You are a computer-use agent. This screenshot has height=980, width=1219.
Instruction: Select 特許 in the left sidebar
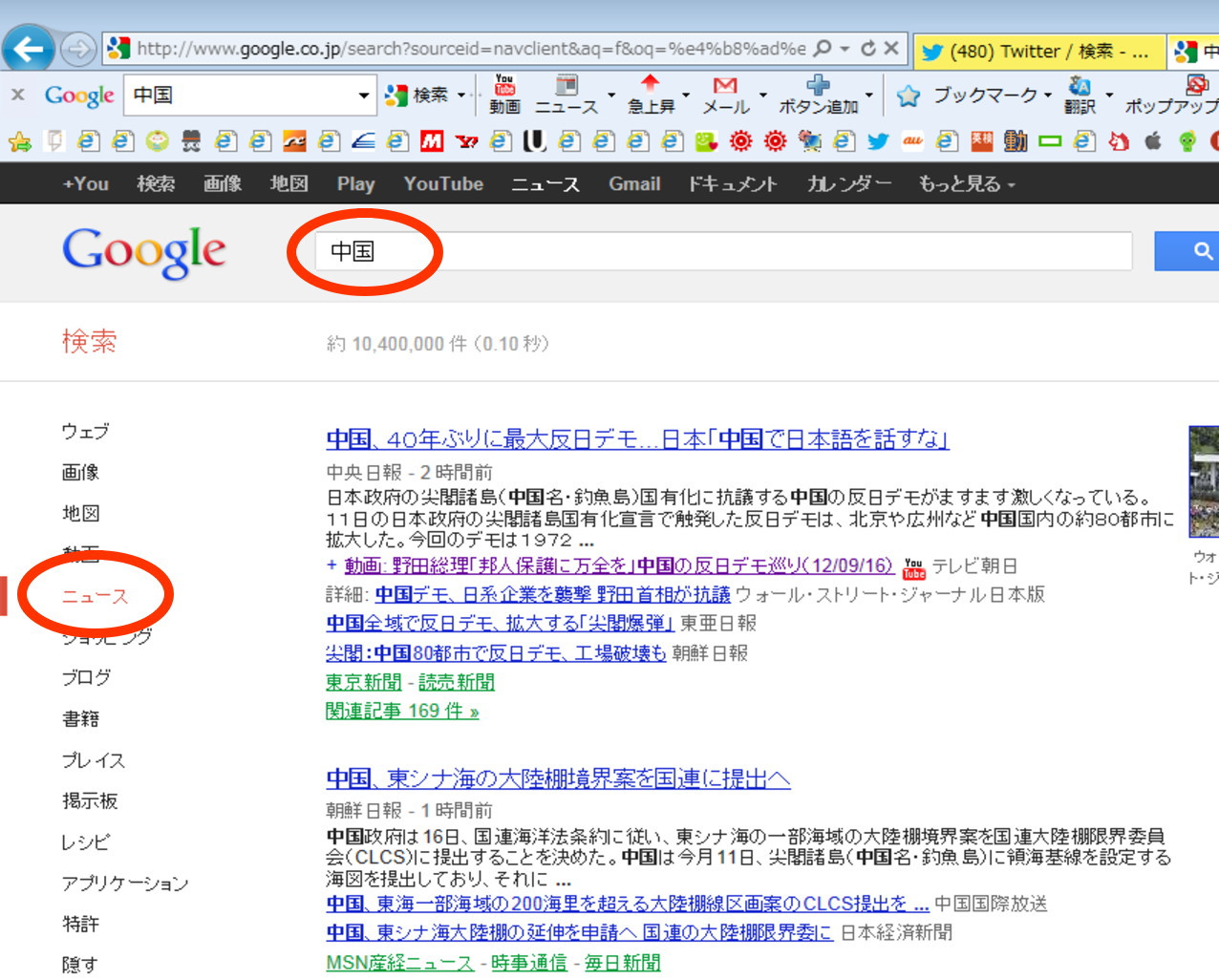[x=80, y=924]
